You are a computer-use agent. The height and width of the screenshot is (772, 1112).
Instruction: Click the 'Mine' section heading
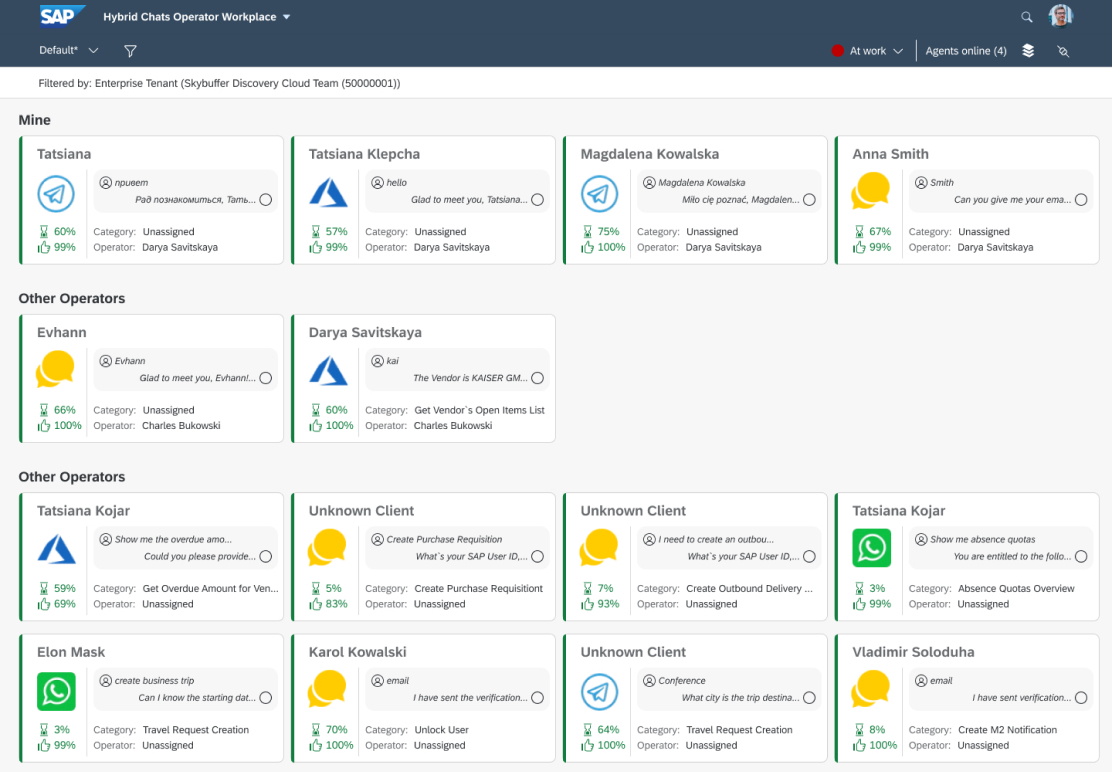(x=35, y=120)
